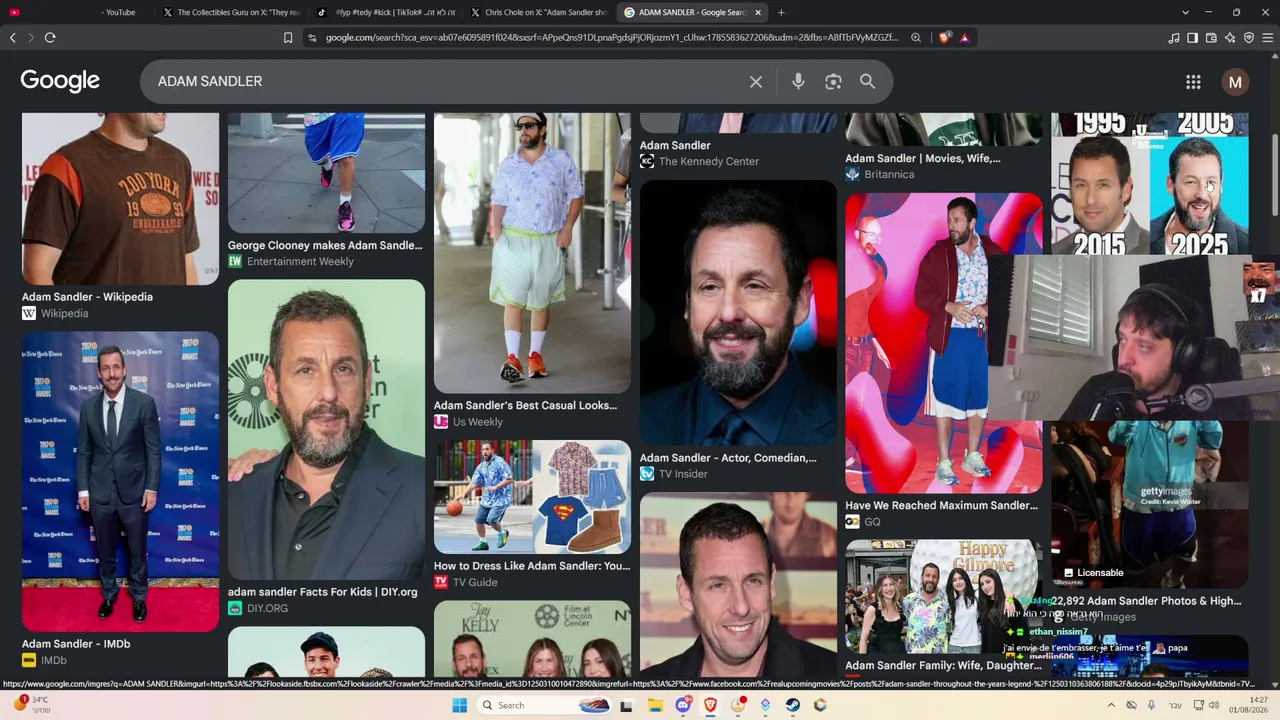Image resolution: width=1280 pixels, height=720 pixels.
Task: Click the address bar URL
Action: tap(612, 38)
